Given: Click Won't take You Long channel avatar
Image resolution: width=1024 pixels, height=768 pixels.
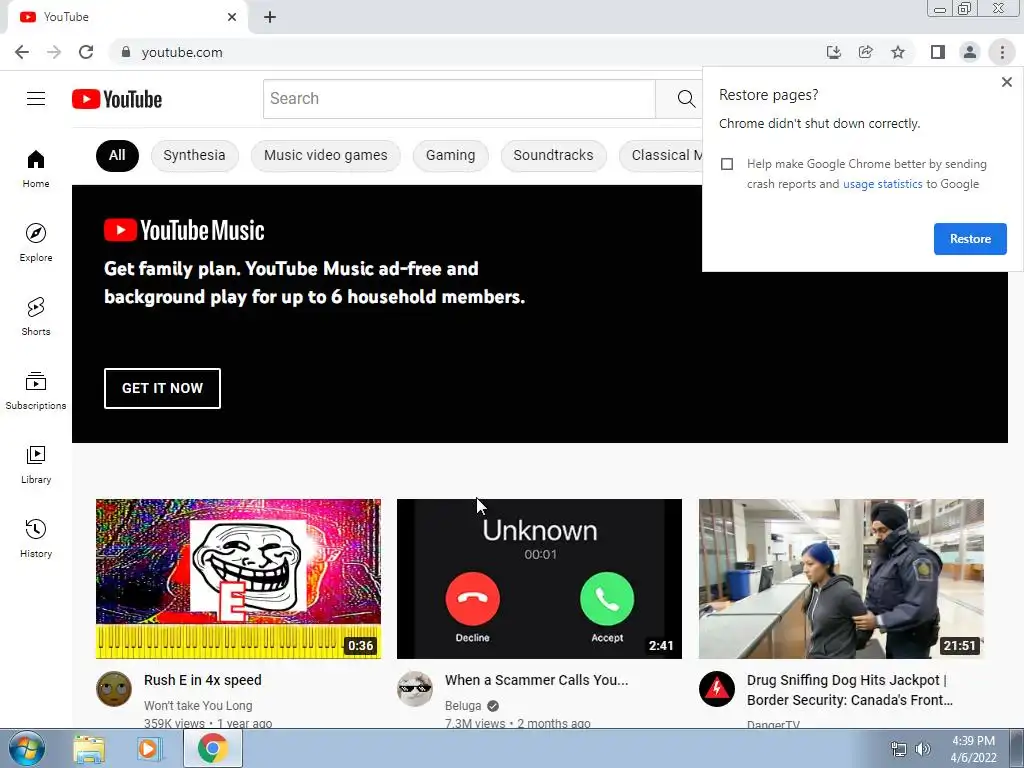Looking at the screenshot, I should tap(114, 689).
